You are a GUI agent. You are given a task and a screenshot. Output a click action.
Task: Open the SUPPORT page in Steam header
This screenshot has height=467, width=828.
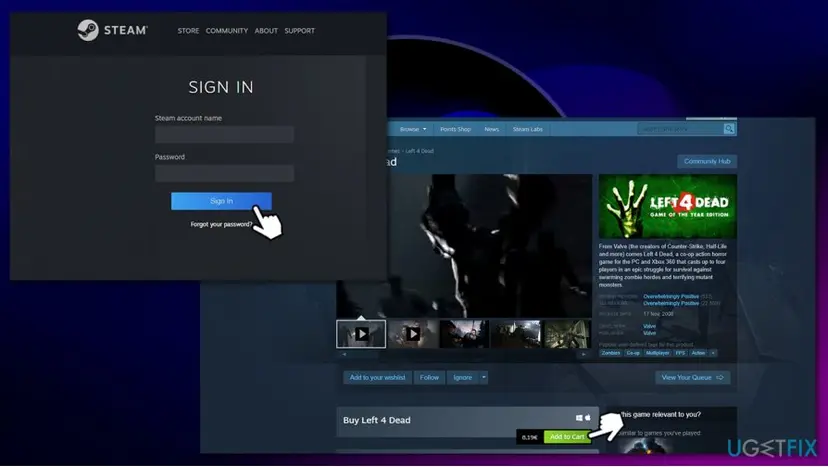[x=299, y=31]
